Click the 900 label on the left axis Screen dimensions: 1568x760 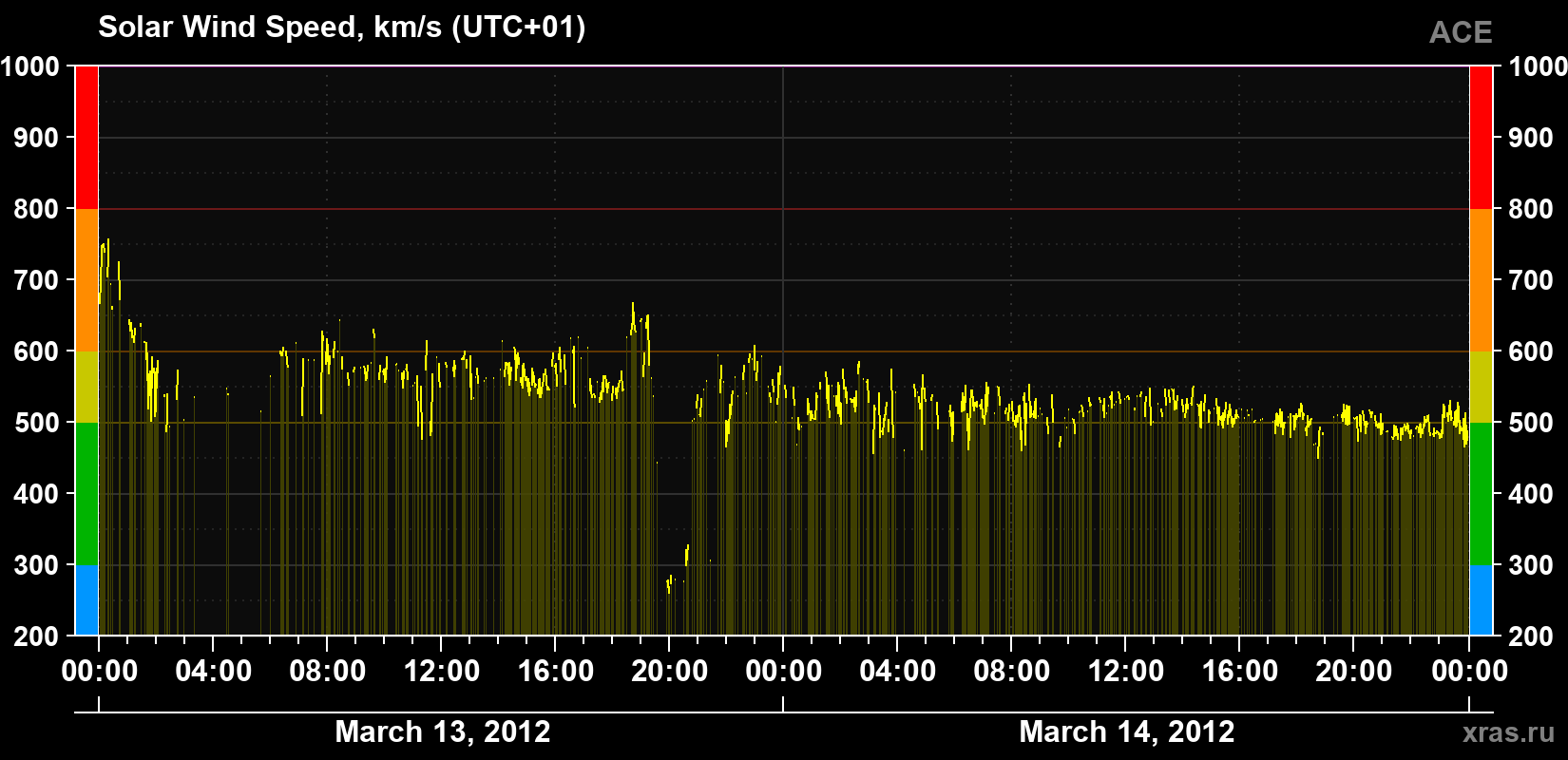point(36,138)
